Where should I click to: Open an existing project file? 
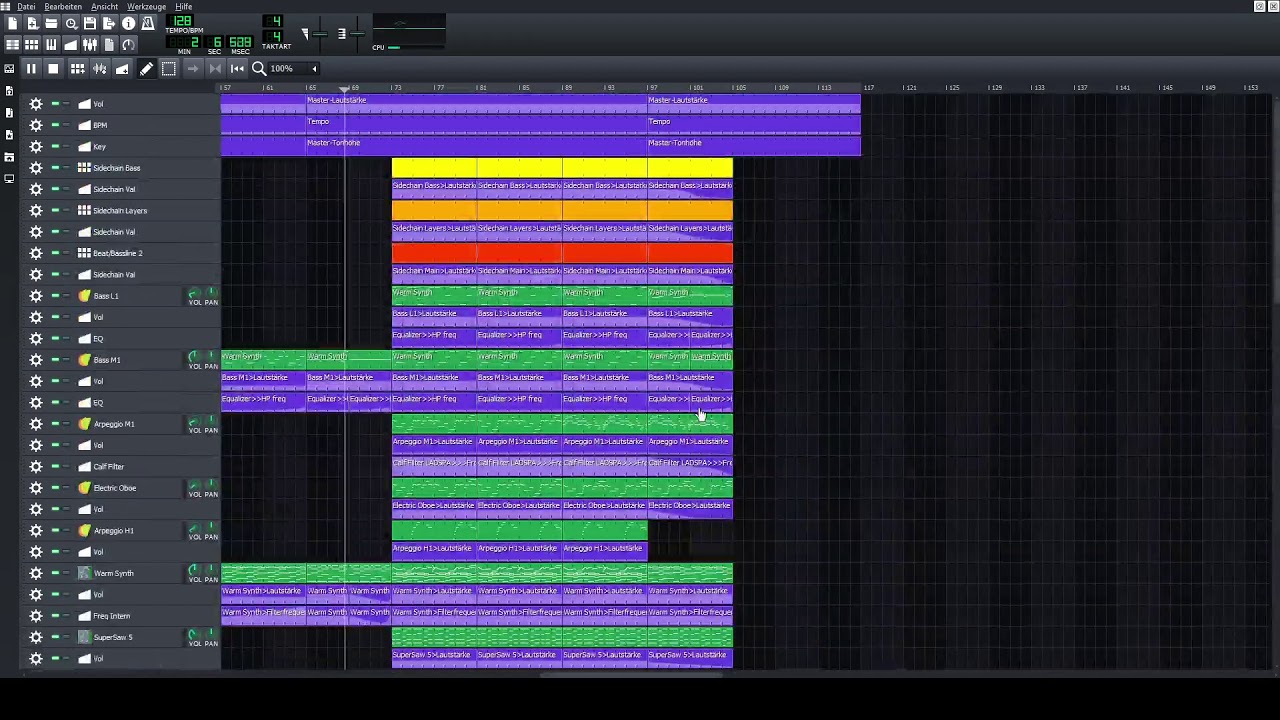(51, 23)
